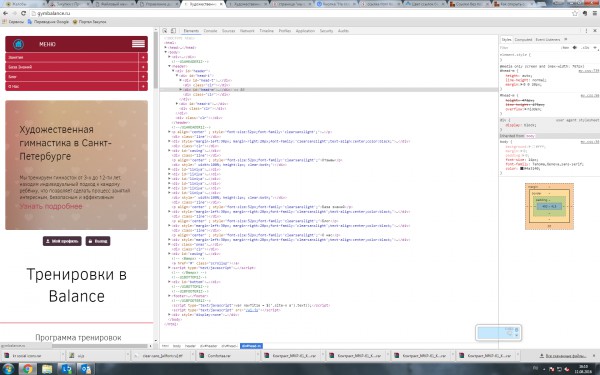This screenshot has height=375, width=600.
Task: Open Chrome from the Windows taskbar
Action: tap(27, 369)
